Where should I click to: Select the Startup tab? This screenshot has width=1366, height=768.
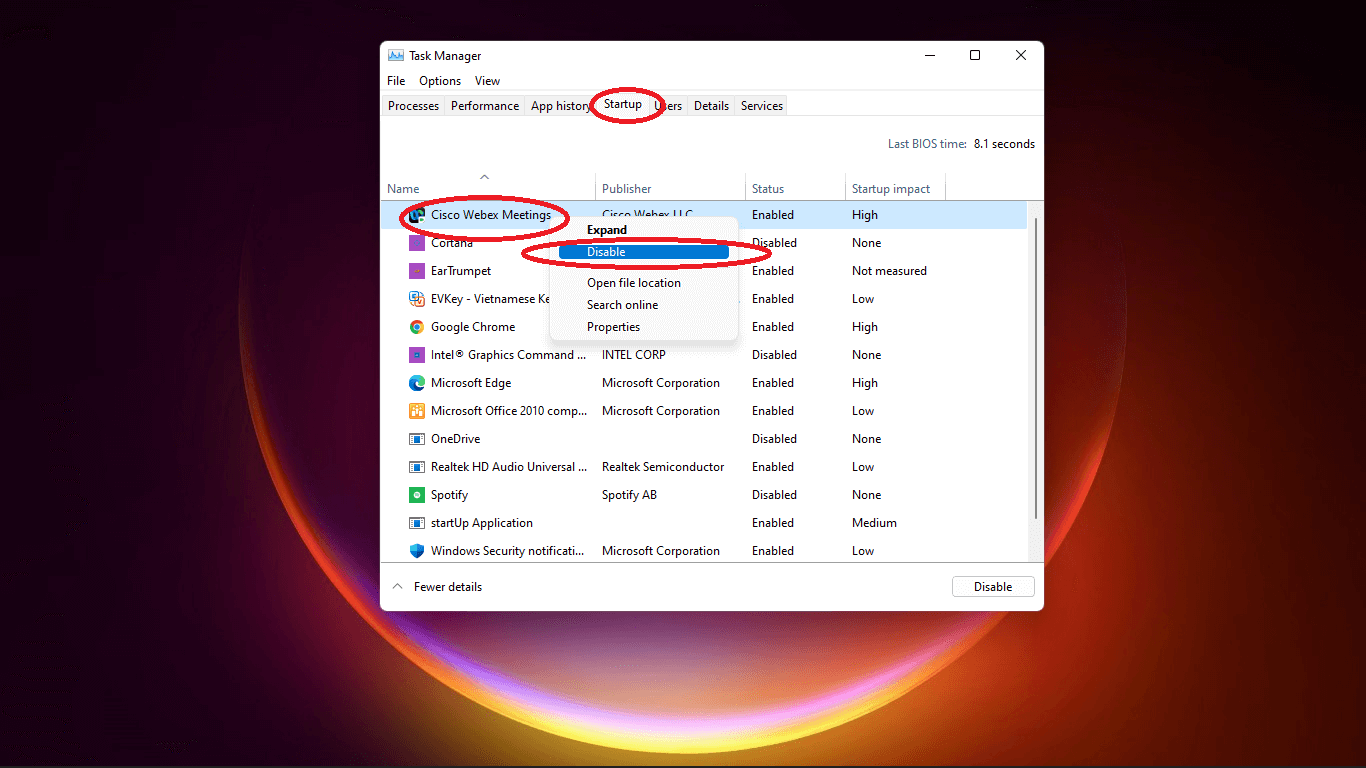click(x=623, y=104)
